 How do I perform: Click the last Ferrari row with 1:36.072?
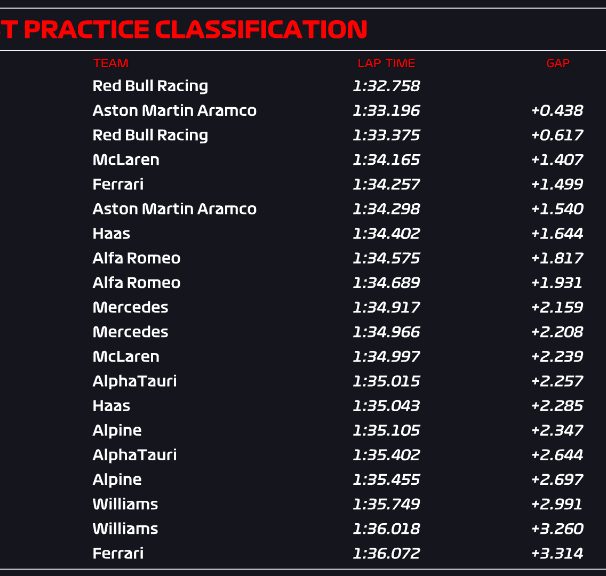click(x=303, y=553)
